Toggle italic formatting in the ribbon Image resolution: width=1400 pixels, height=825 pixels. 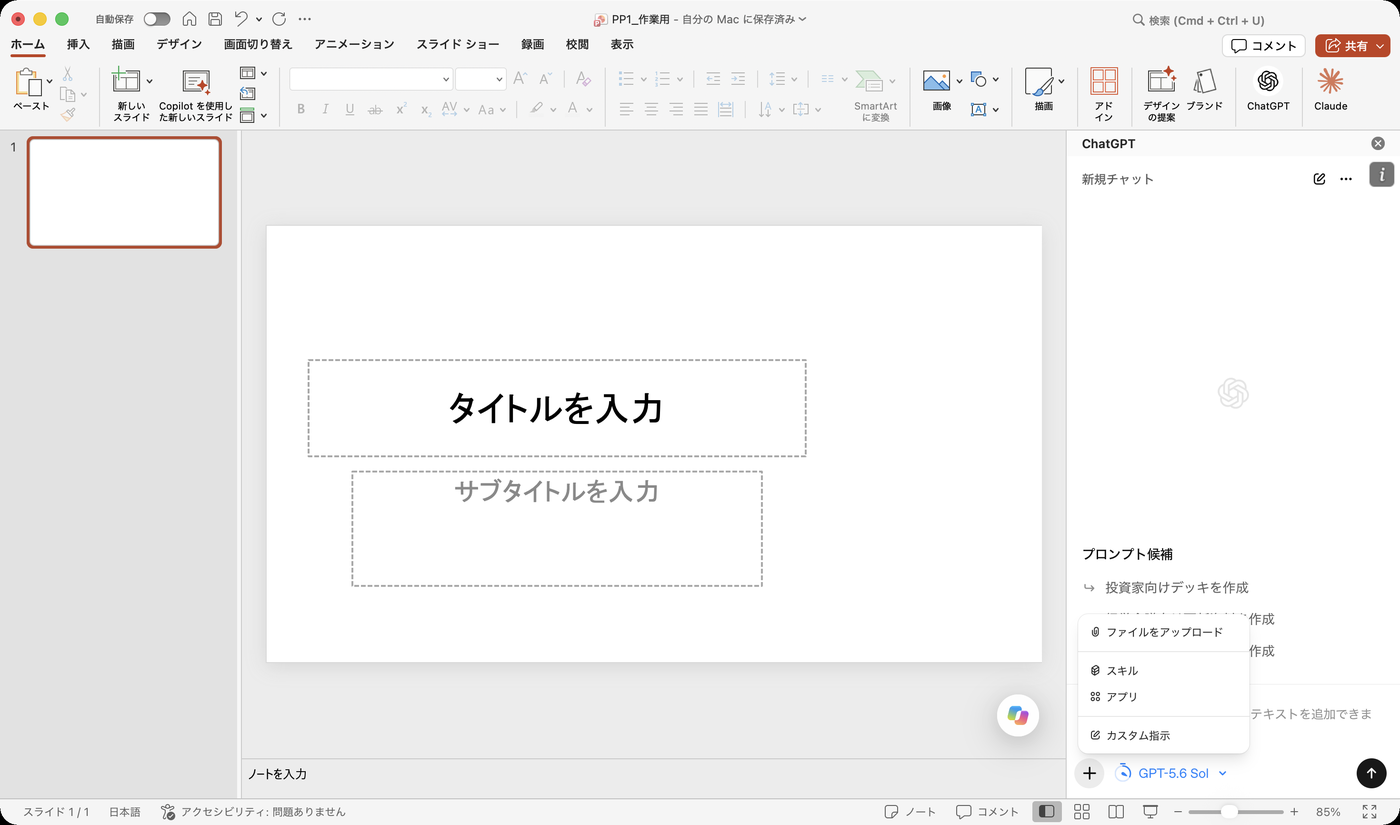tap(325, 110)
